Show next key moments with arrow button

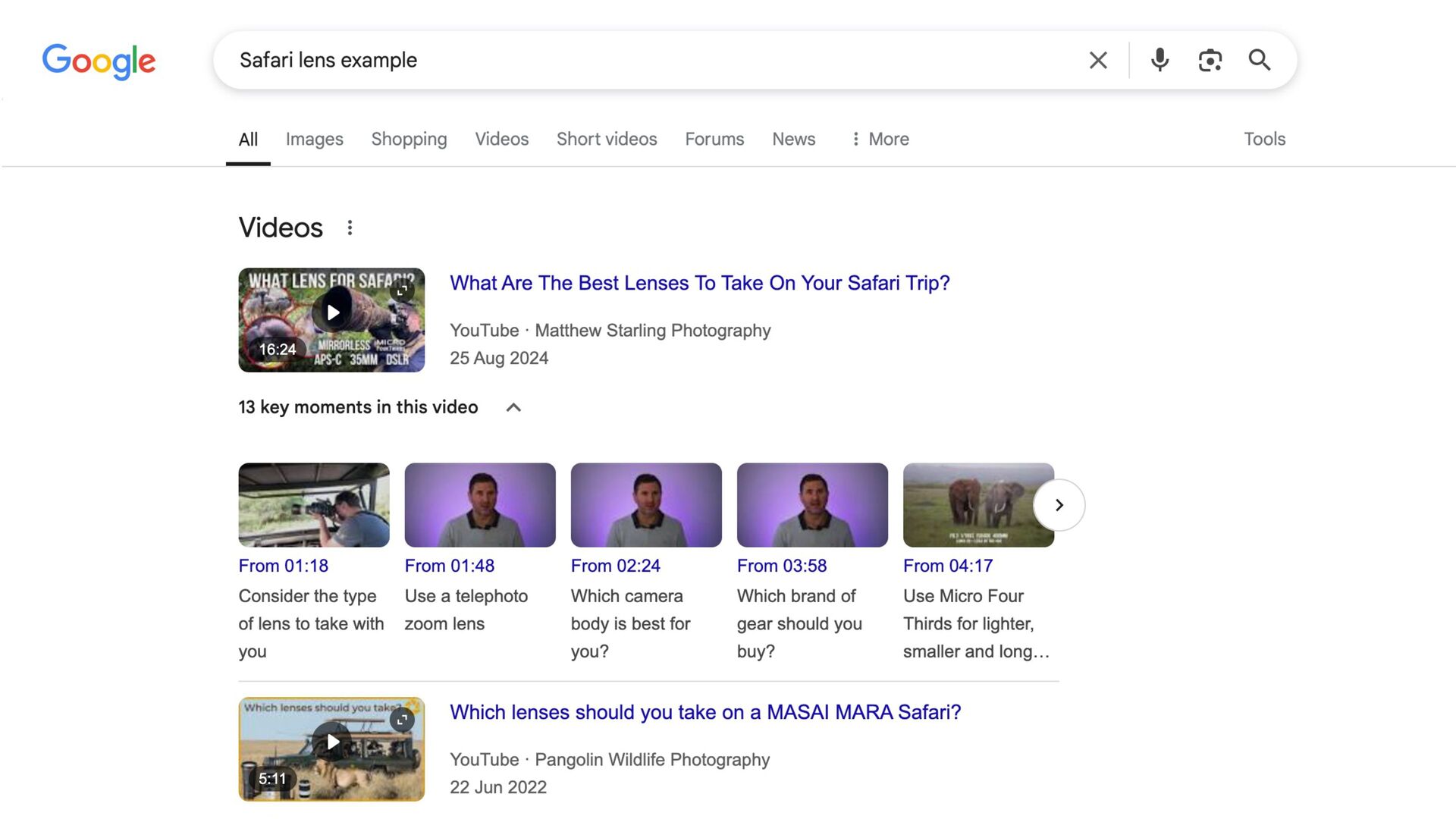[1059, 505]
